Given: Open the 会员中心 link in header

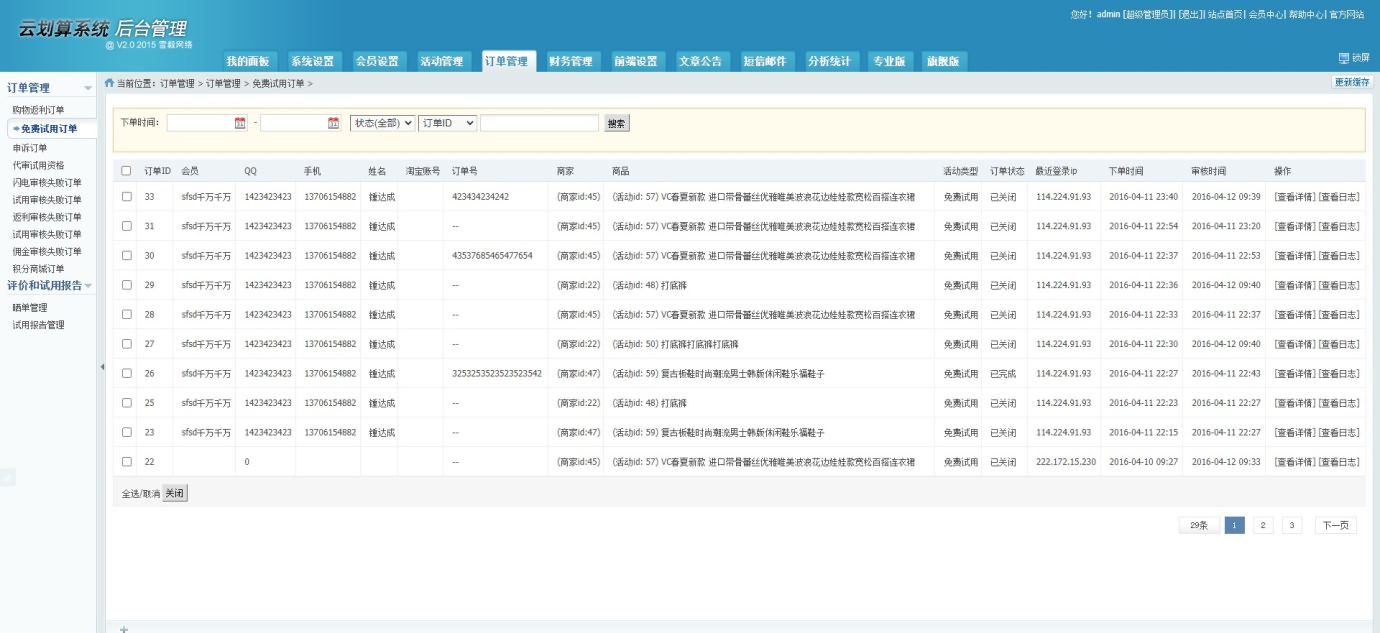Looking at the screenshot, I should tap(1266, 15).
